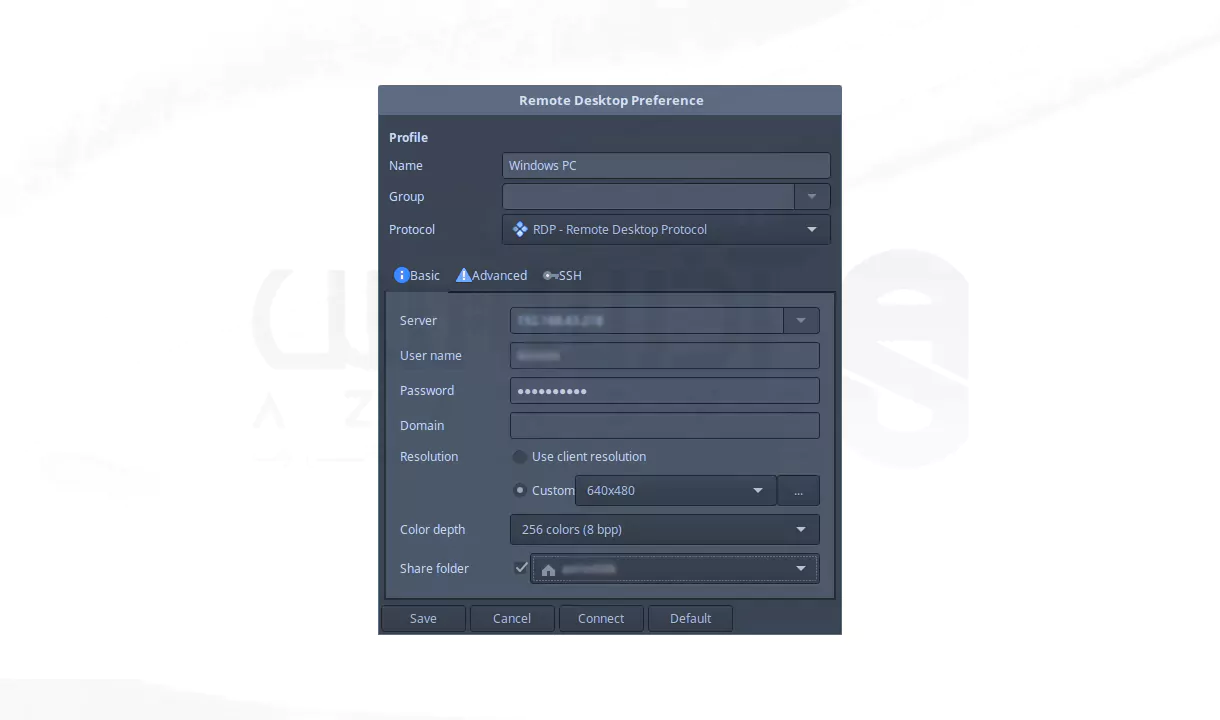Click the Password field
The image size is (1220, 720).
pos(665,390)
